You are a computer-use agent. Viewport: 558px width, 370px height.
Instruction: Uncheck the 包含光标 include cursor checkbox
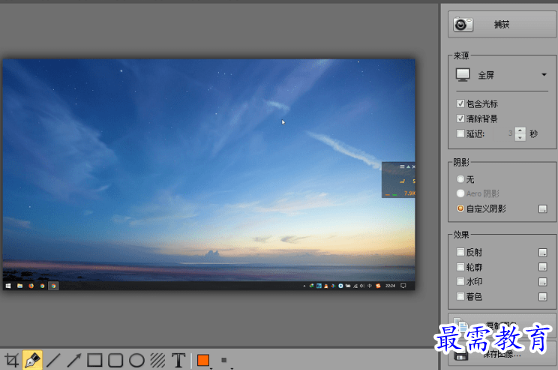pyautogui.click(x=460, y=104)
